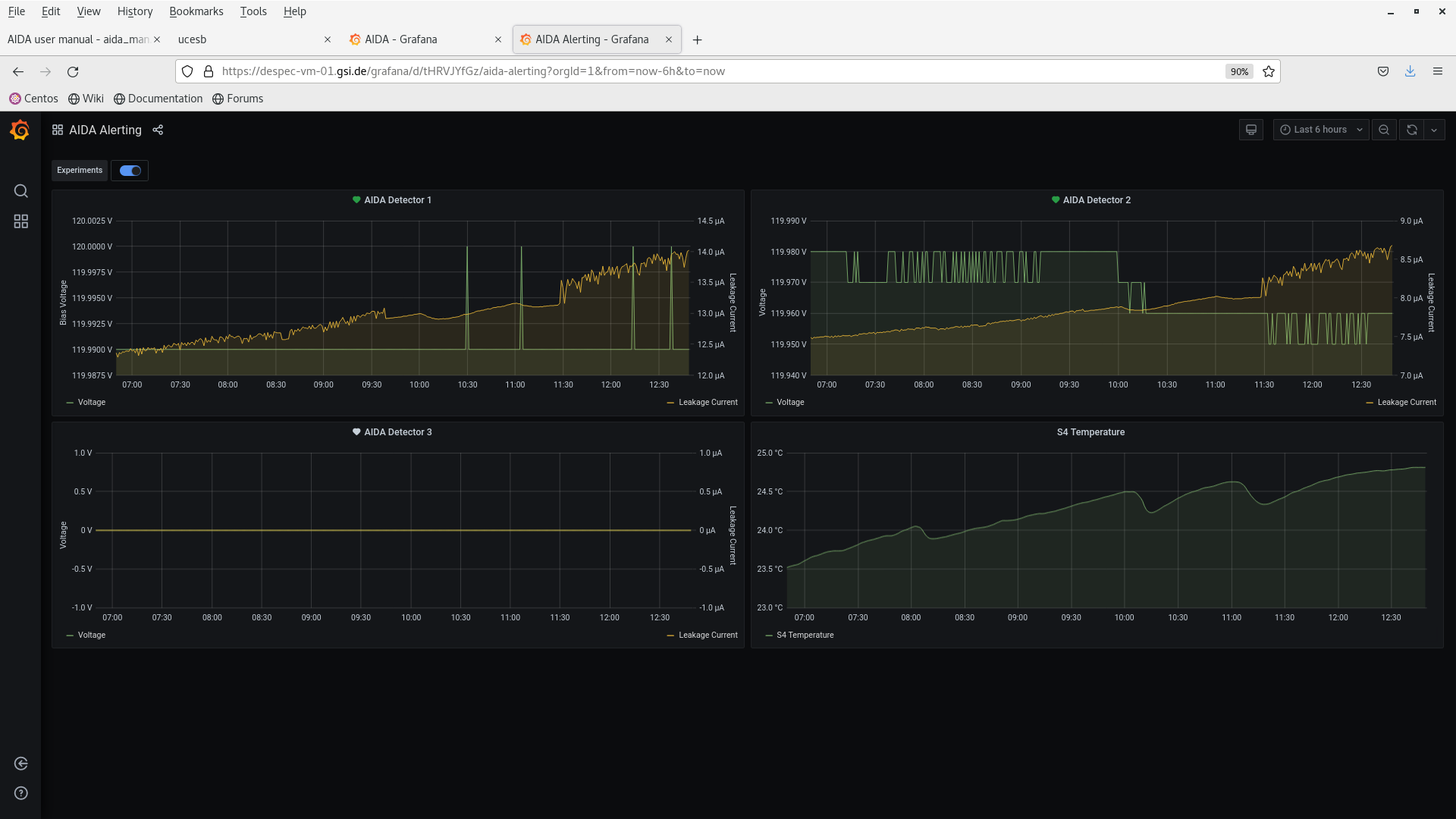Click the AIDA Detector 3 alert heart icon
Screen dimensions: 1456x819
pos(356,432)
